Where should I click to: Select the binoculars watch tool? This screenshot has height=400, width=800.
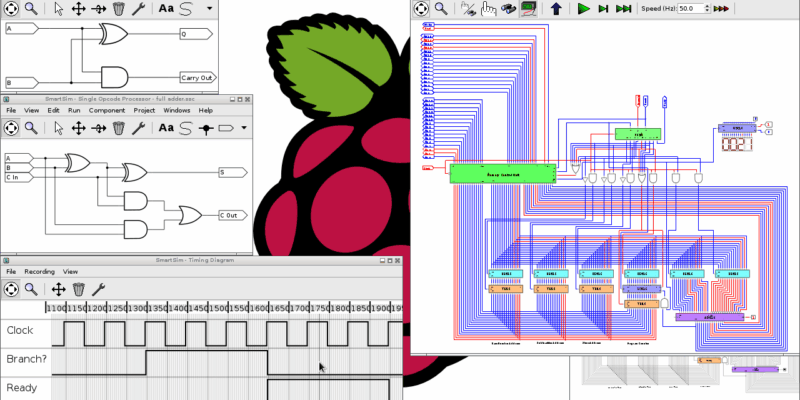(510, 8)
